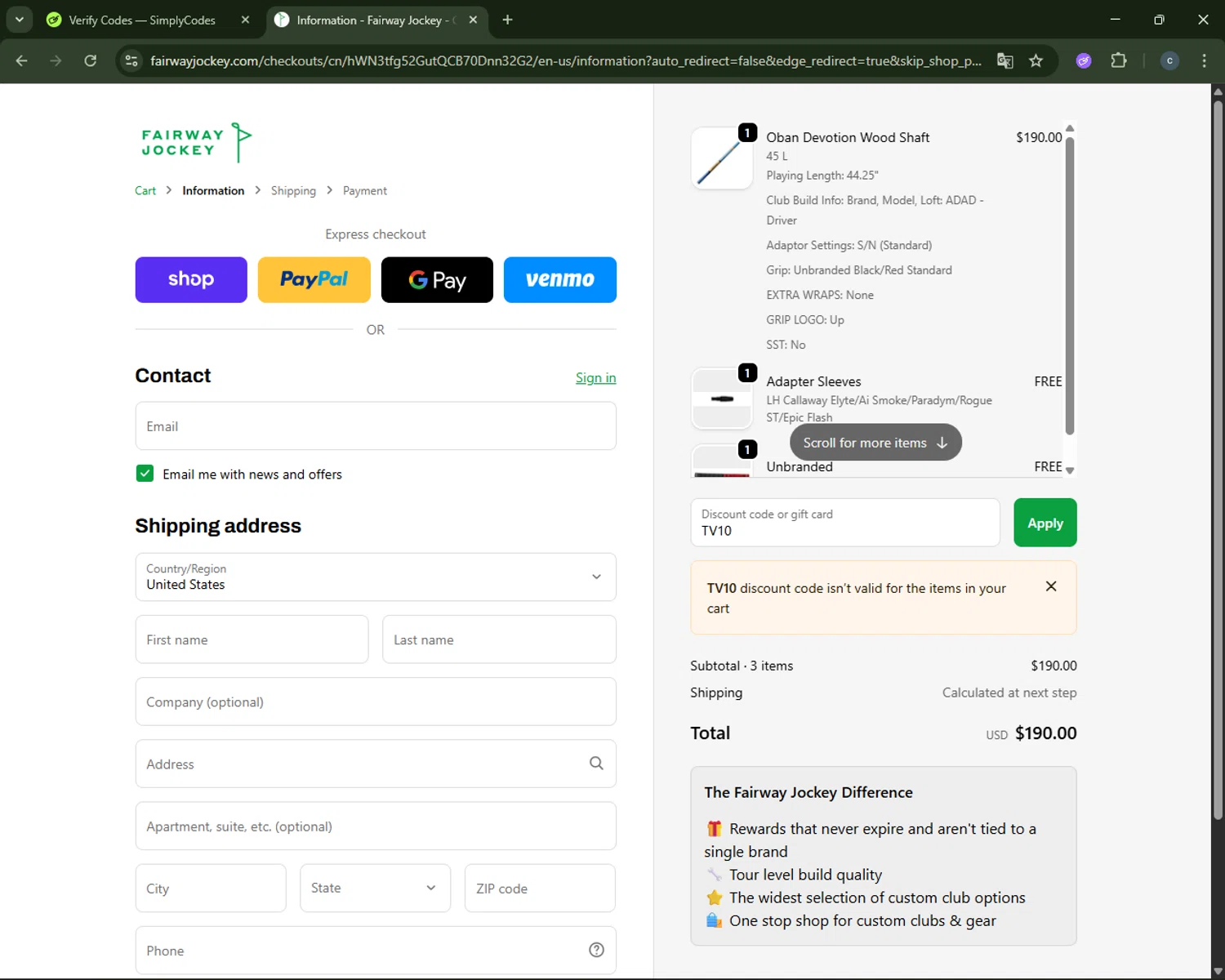This screenshot has width=1225, height=980.
Task: Click the Oban Devotion Wood Shaft title
Action: coord(848,137)
